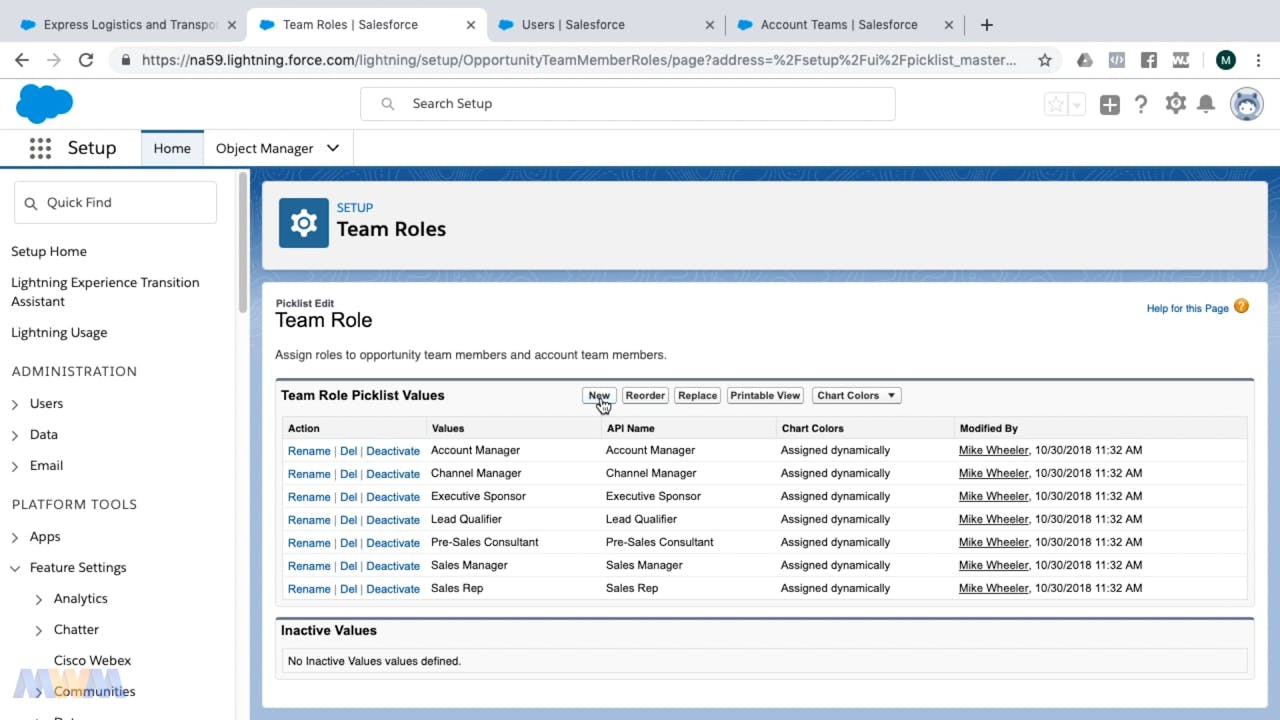Open the Object Manager tab
Viewport: 1280px width, 720px height.
click(x=264, y=148)
